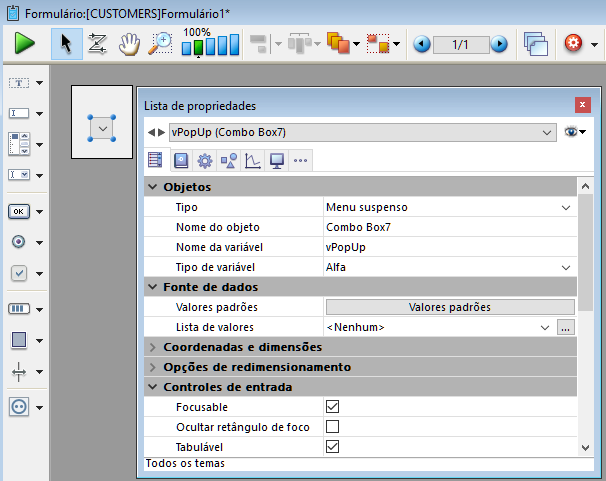Switch to the gear Actions property tab
The image size is (606, 481).
pyautogui.click(x=204, y=160)
